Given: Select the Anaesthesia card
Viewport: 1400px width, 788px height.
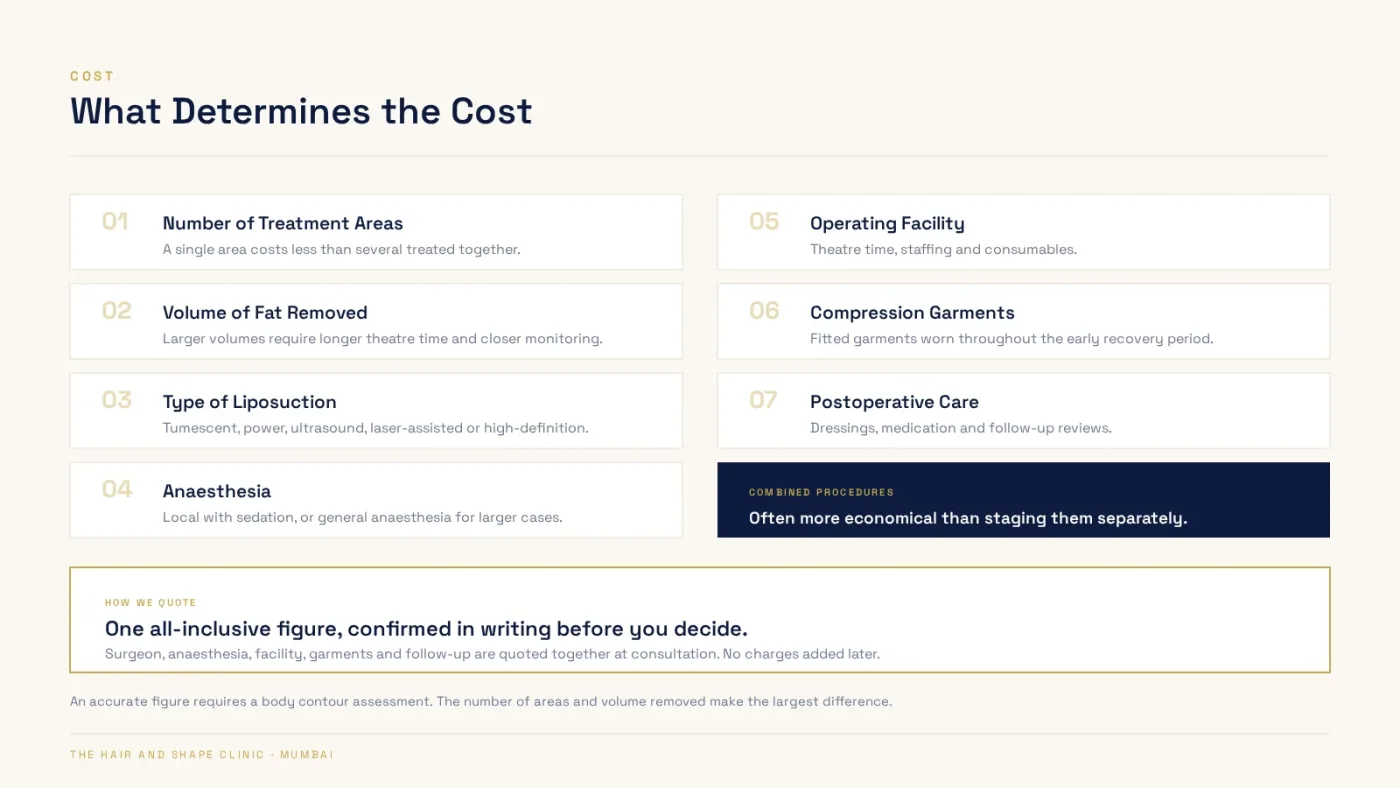Looking at the screenshot, I should pos(376,500).
